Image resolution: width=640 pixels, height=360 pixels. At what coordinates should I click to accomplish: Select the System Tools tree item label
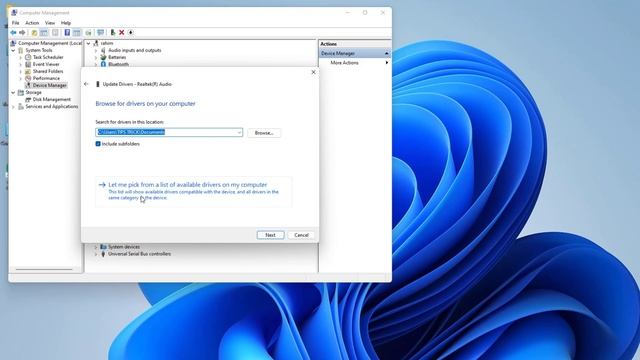(x=39, y=50)
